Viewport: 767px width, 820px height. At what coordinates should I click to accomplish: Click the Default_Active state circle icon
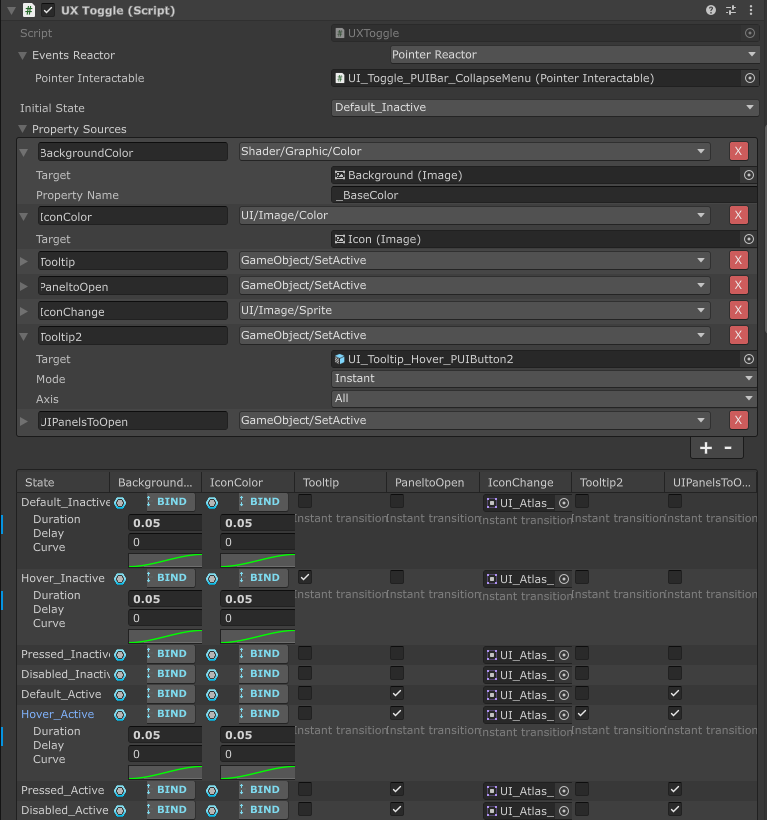pos(120,694)
